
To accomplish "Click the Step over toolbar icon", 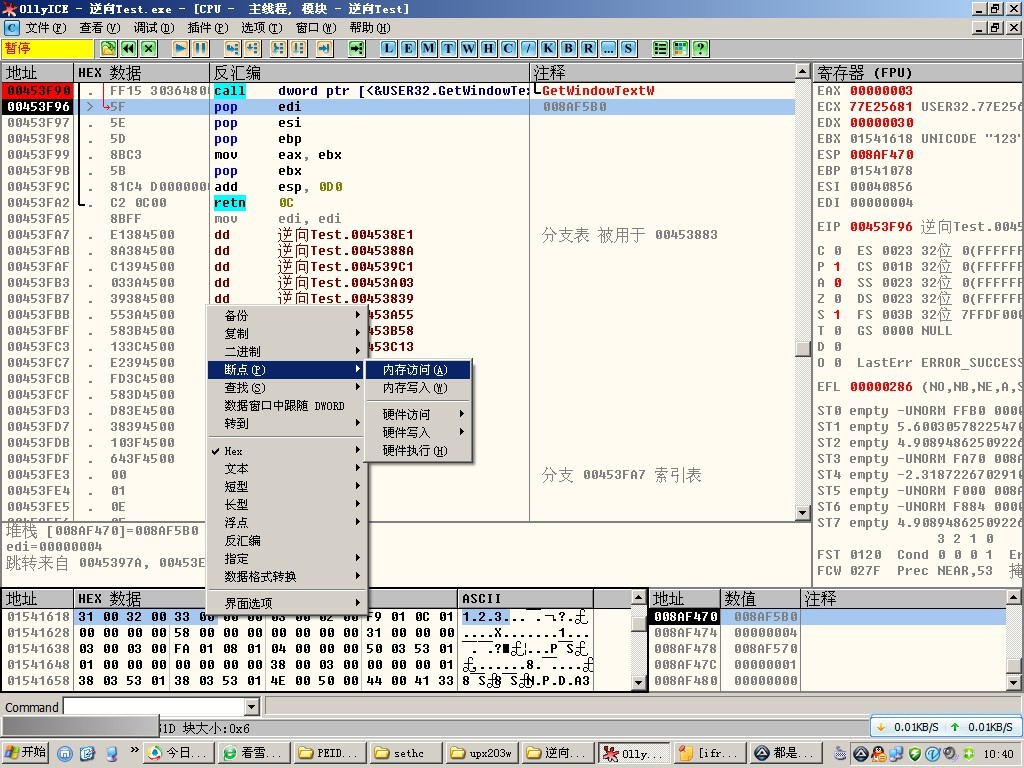I will [x=253, y=48].
